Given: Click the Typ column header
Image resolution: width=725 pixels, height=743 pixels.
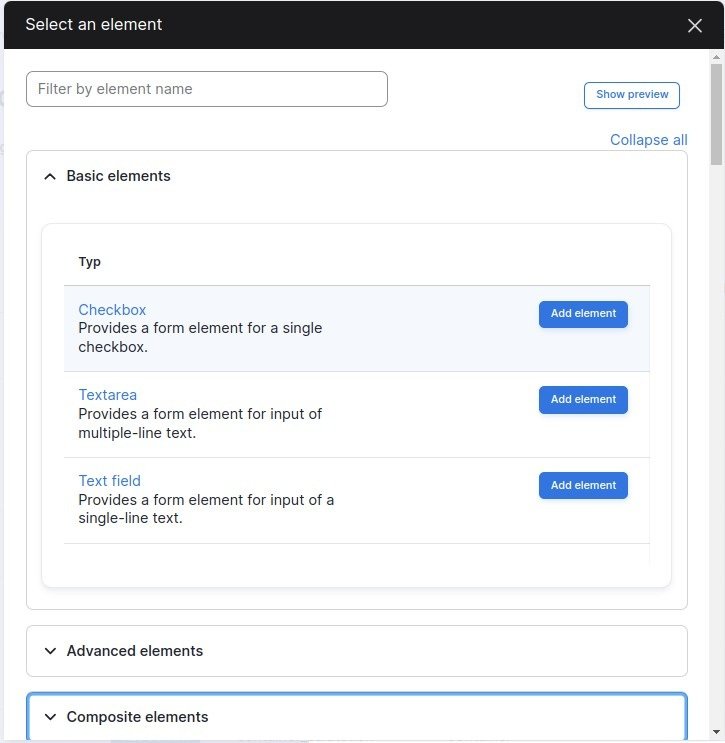Looking at the screenshot, I should click(90, 262).
